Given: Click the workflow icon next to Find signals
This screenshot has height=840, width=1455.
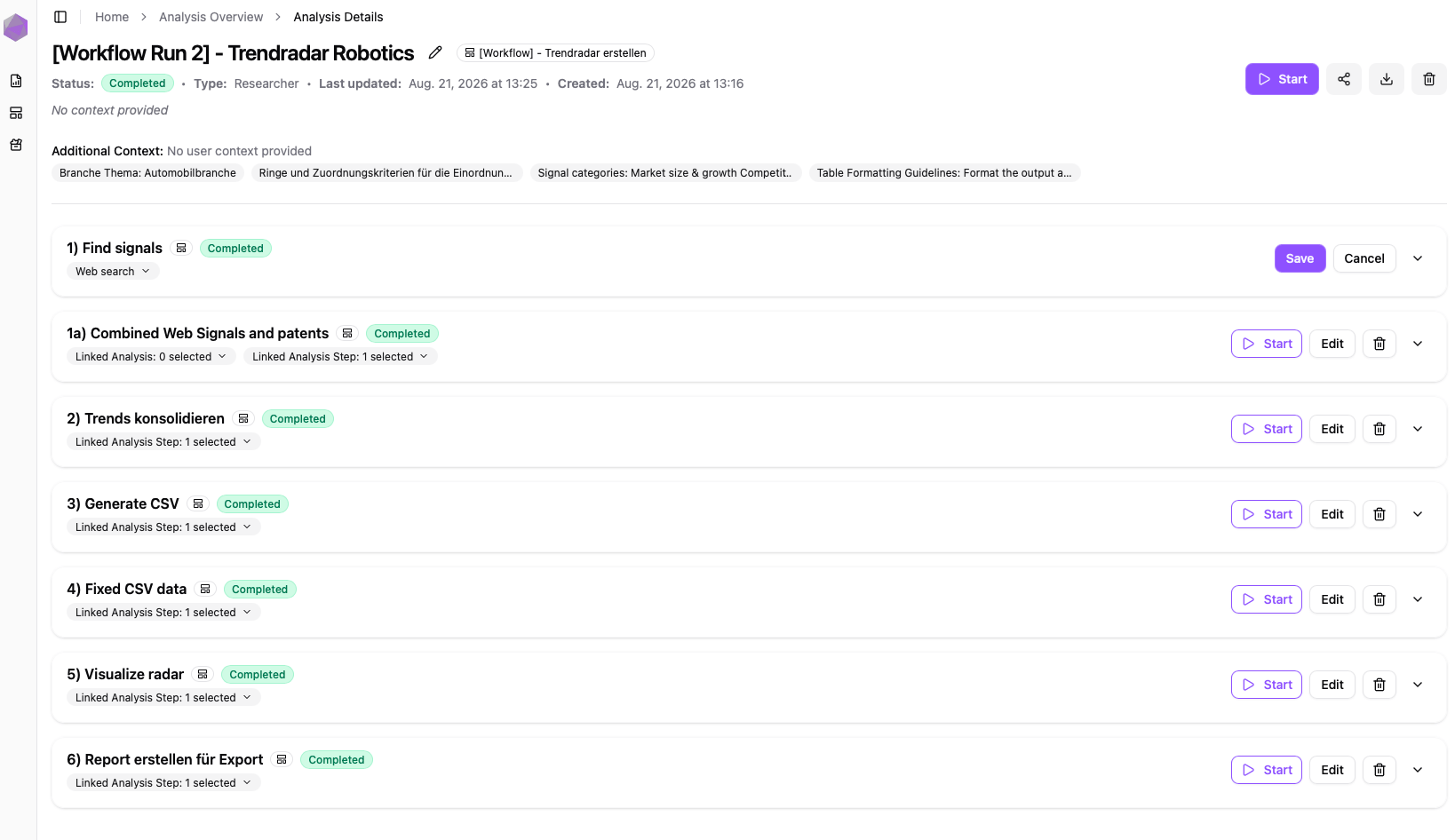Looking at the screenshot, I should (x=181, y=249).
